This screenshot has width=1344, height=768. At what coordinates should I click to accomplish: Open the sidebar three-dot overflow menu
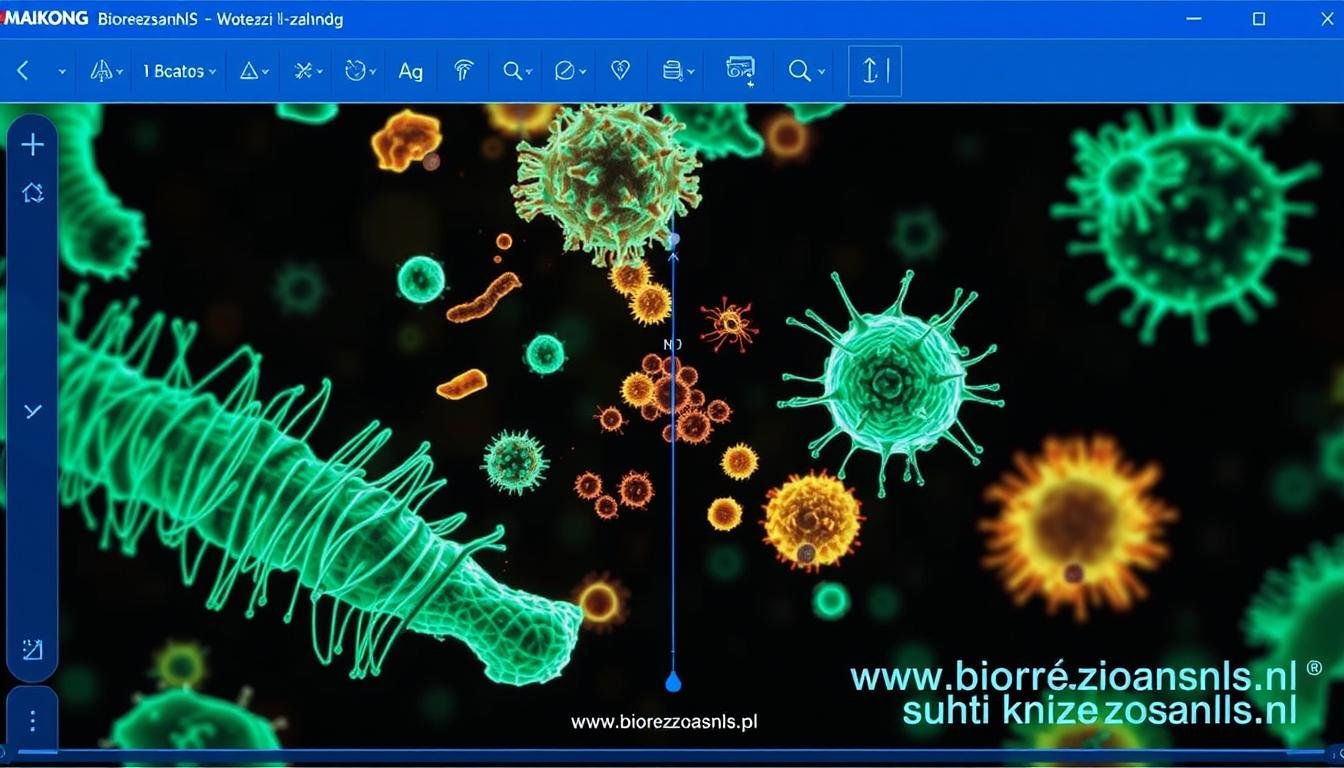32,719
